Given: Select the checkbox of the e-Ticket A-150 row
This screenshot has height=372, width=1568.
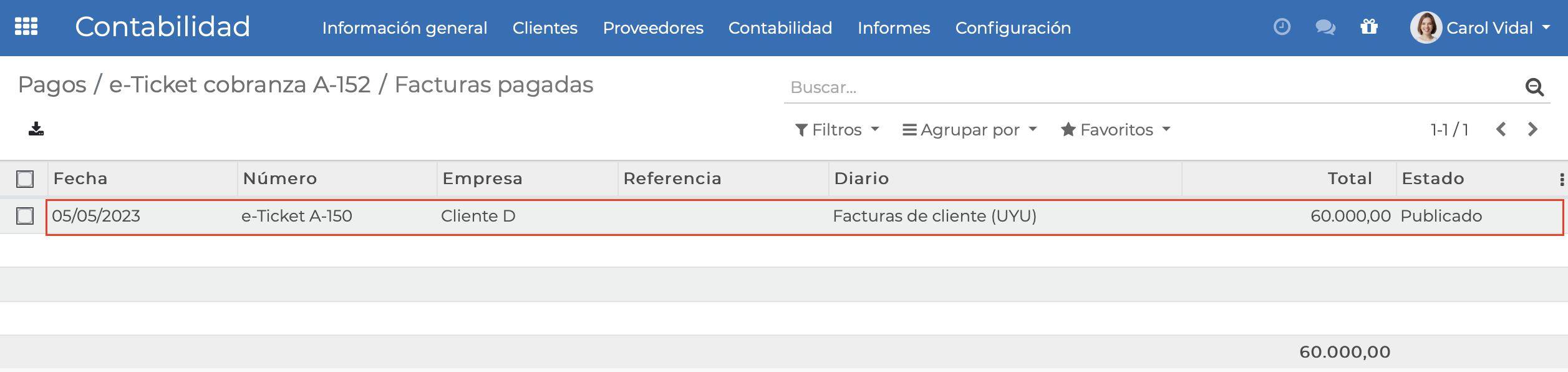Looking at the screenshot, I should tap(24, 216).
